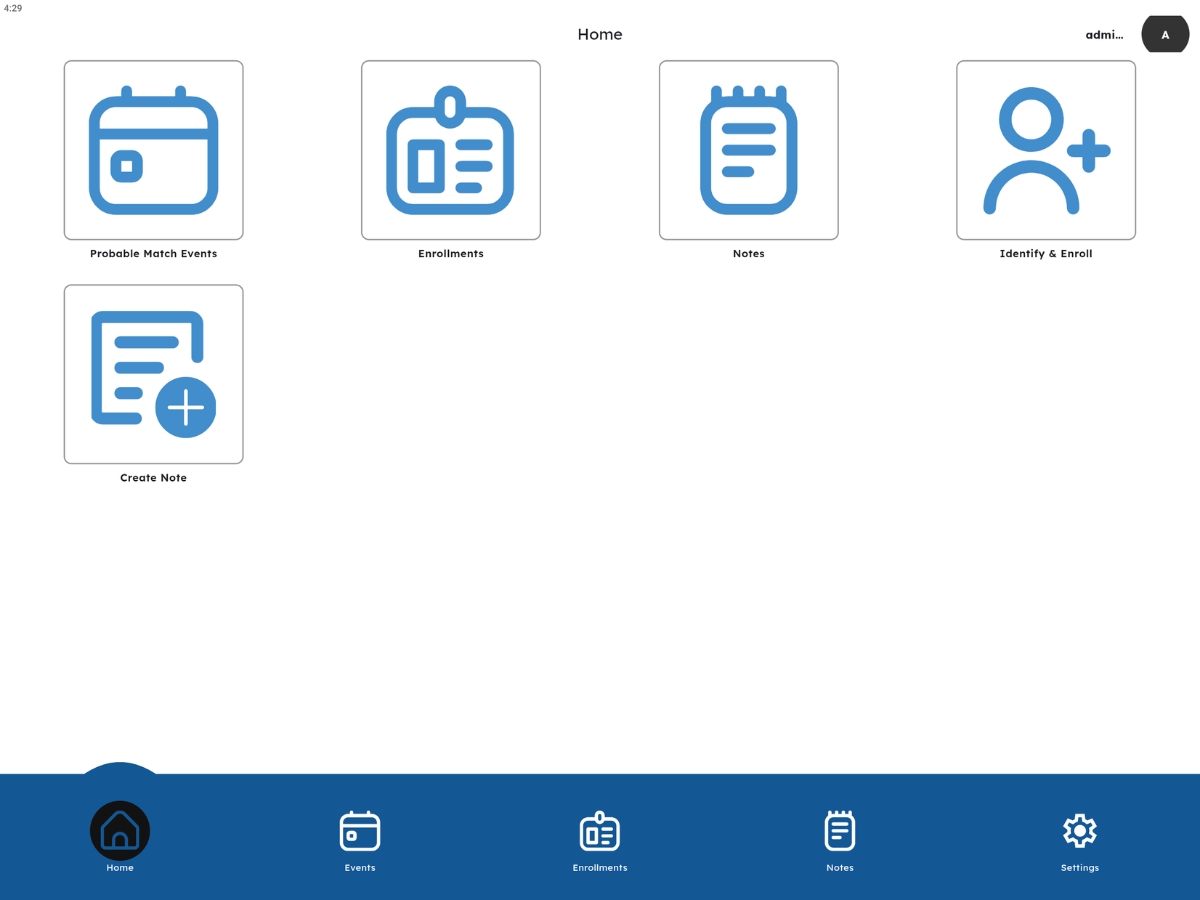The width and height of the screenshot is (1200, 900).
Task: Open the Enrollments ID badge tile
Action: [451, 150]
